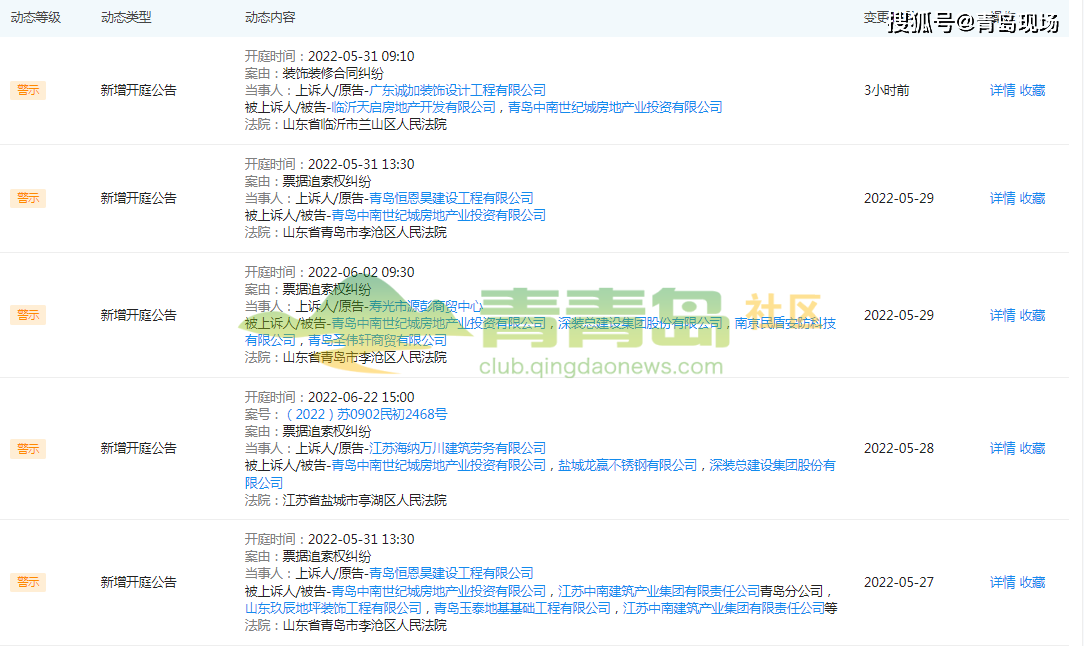Click hearing time 2022-06-22 15:00

pyautogui.click(x=361, y=397)
